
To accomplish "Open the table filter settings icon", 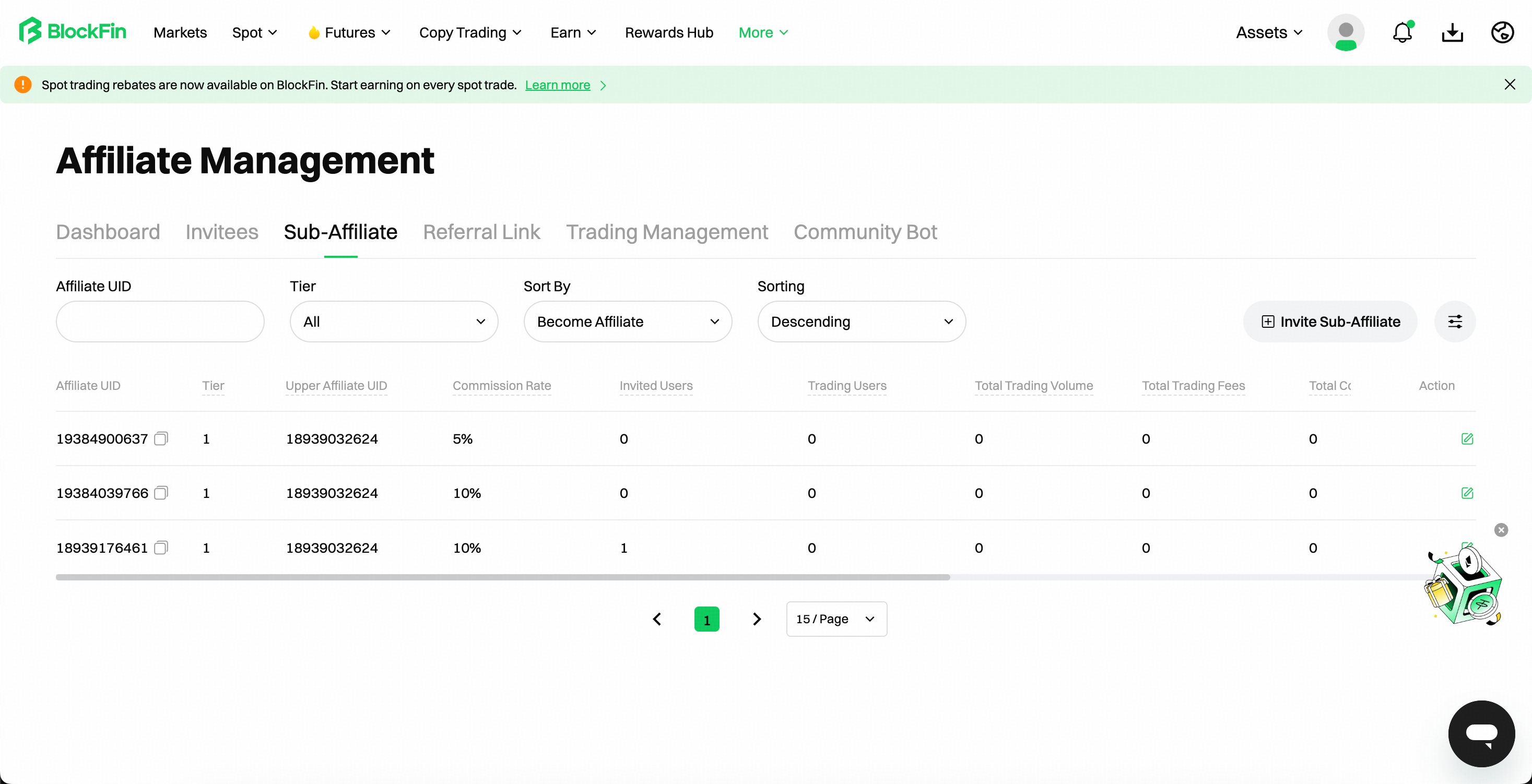I will pyautogui.click(x=1455, y=322).
